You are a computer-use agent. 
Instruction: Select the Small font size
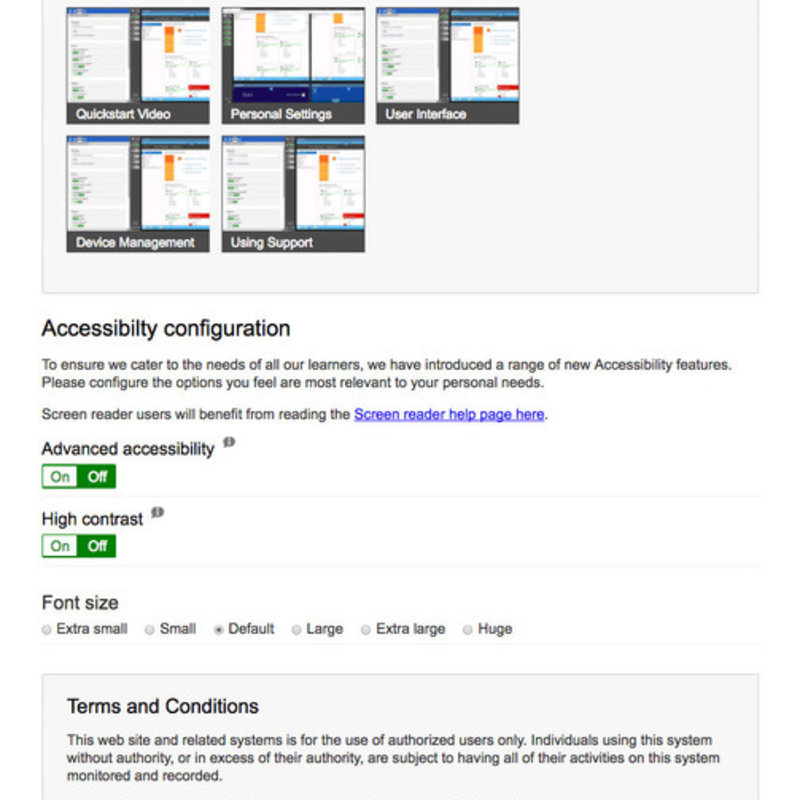tap(149, 629)
